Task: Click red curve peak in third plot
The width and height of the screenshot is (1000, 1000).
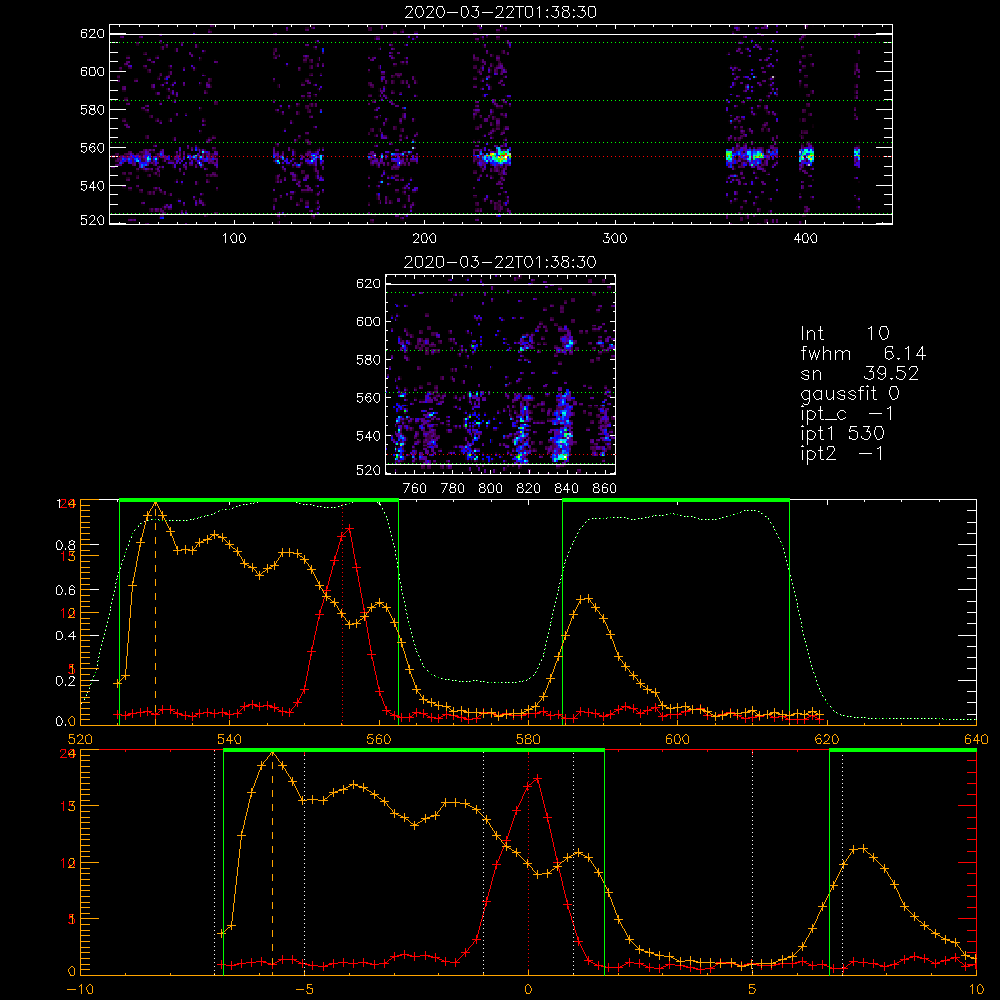Action: click(x=349, y=528)
